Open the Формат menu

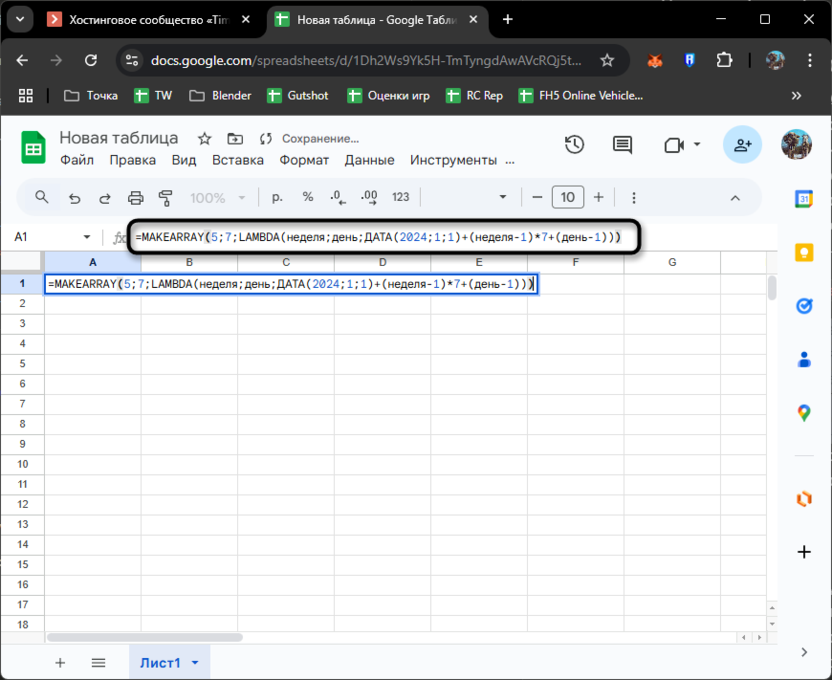304,160
